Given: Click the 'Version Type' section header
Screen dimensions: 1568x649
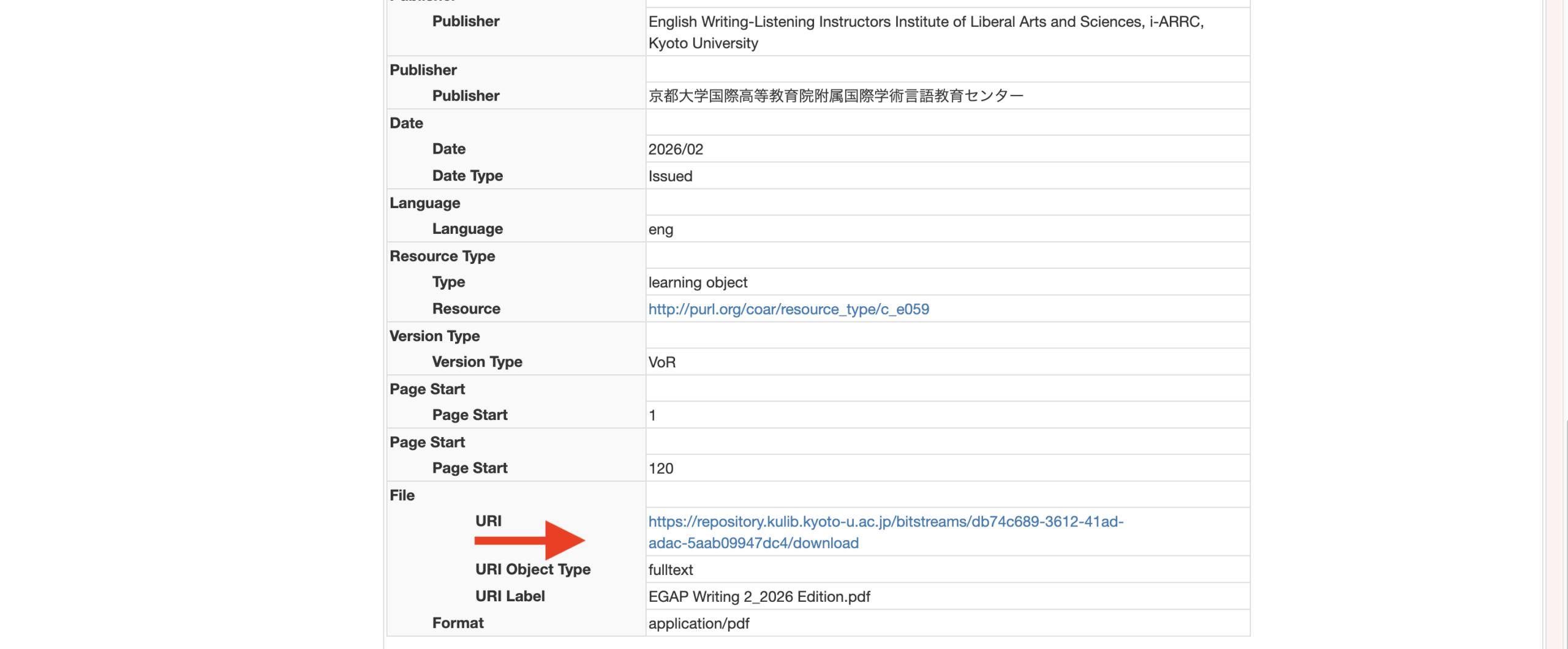Looking at the screenshot, I should click(434, 336).
